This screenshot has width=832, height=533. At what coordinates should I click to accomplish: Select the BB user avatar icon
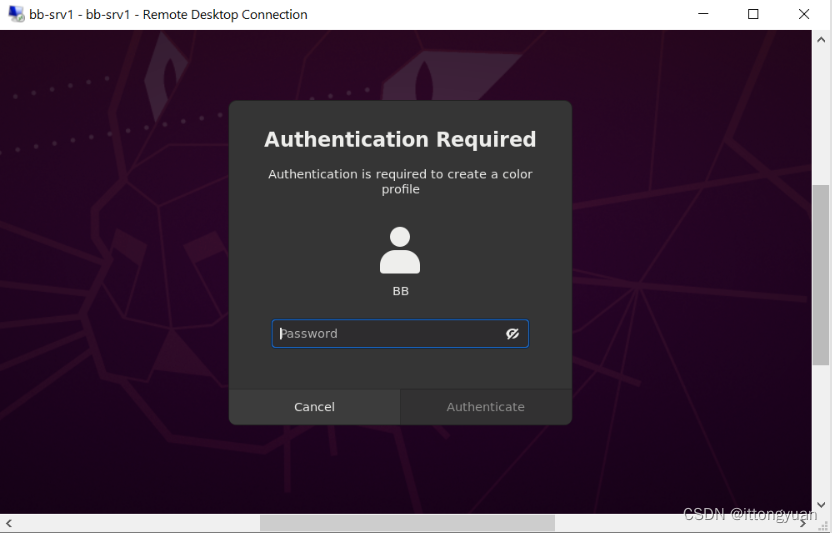[400, 250]
